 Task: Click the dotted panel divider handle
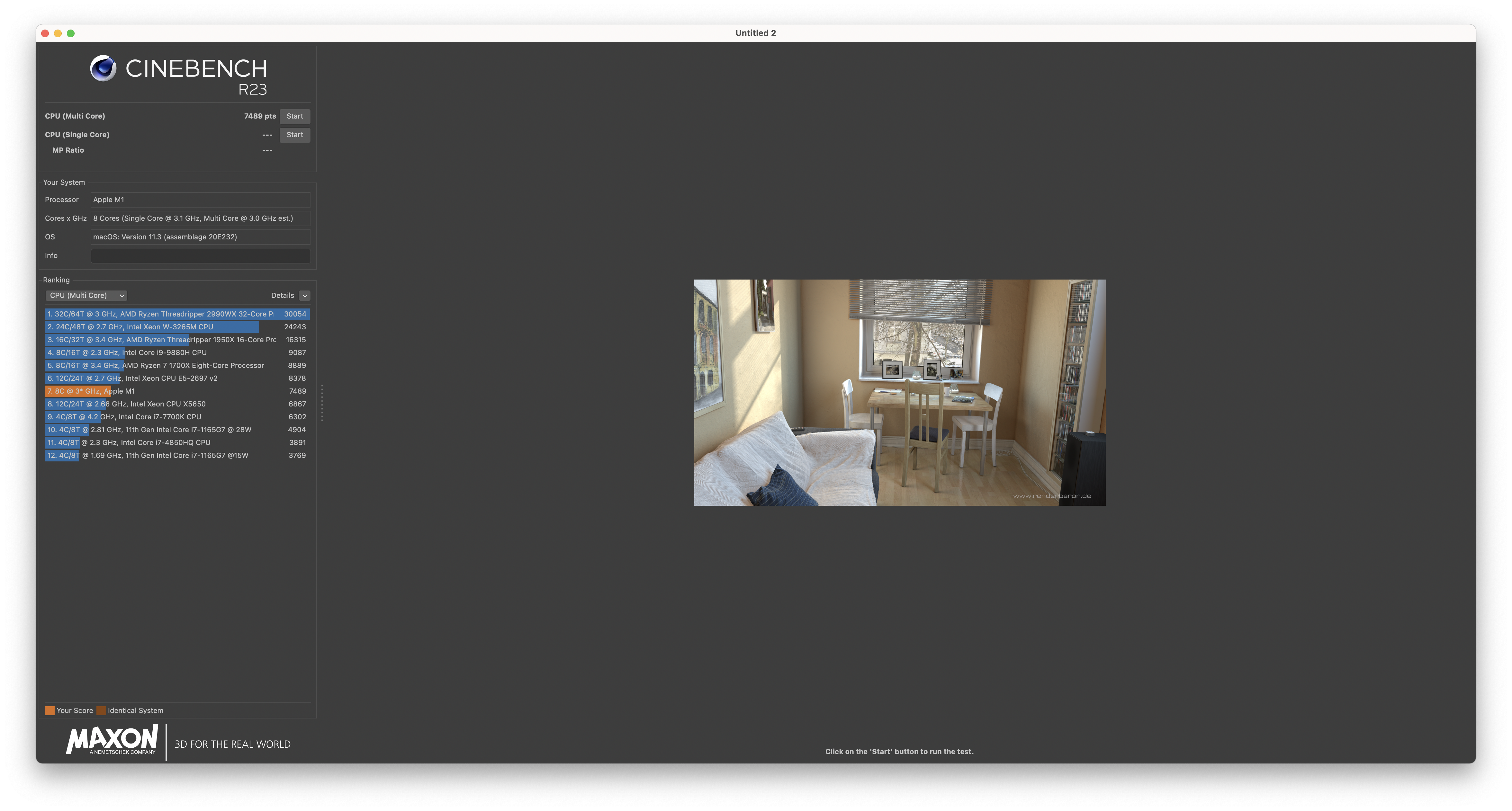click(322, 403)
